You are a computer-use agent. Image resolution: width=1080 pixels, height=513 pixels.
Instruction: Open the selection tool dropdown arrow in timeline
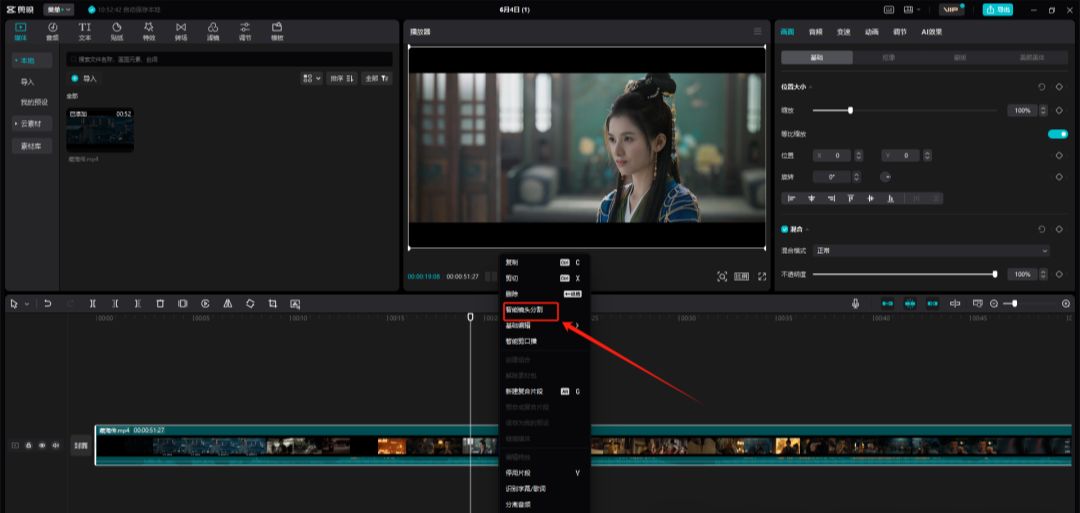pos(27,304)
